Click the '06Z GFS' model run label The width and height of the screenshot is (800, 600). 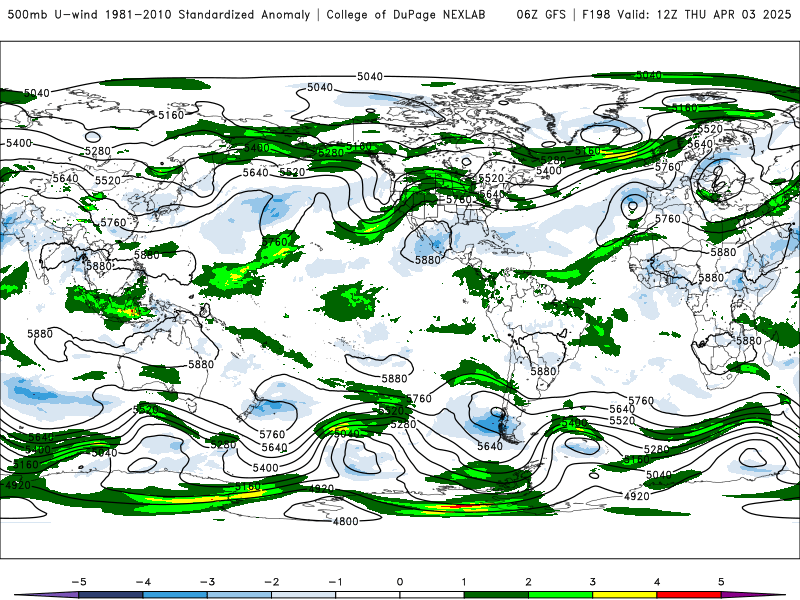(x=541, y=14)
